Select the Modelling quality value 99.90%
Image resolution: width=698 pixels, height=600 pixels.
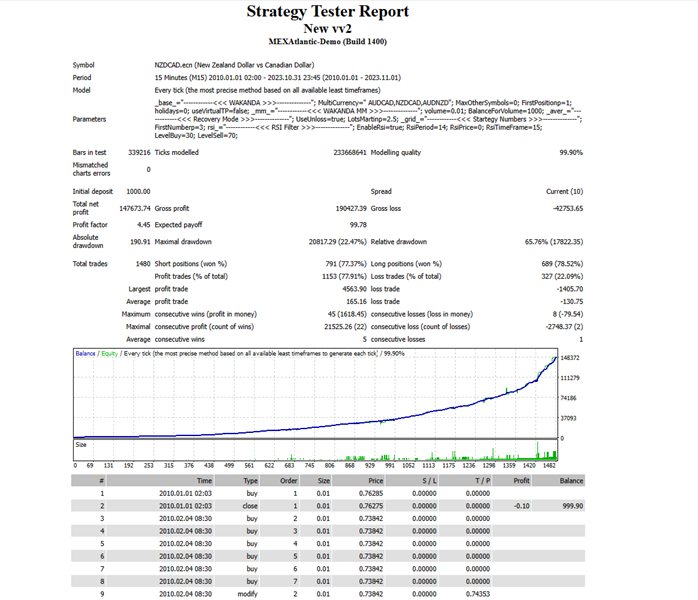(571, 152)
